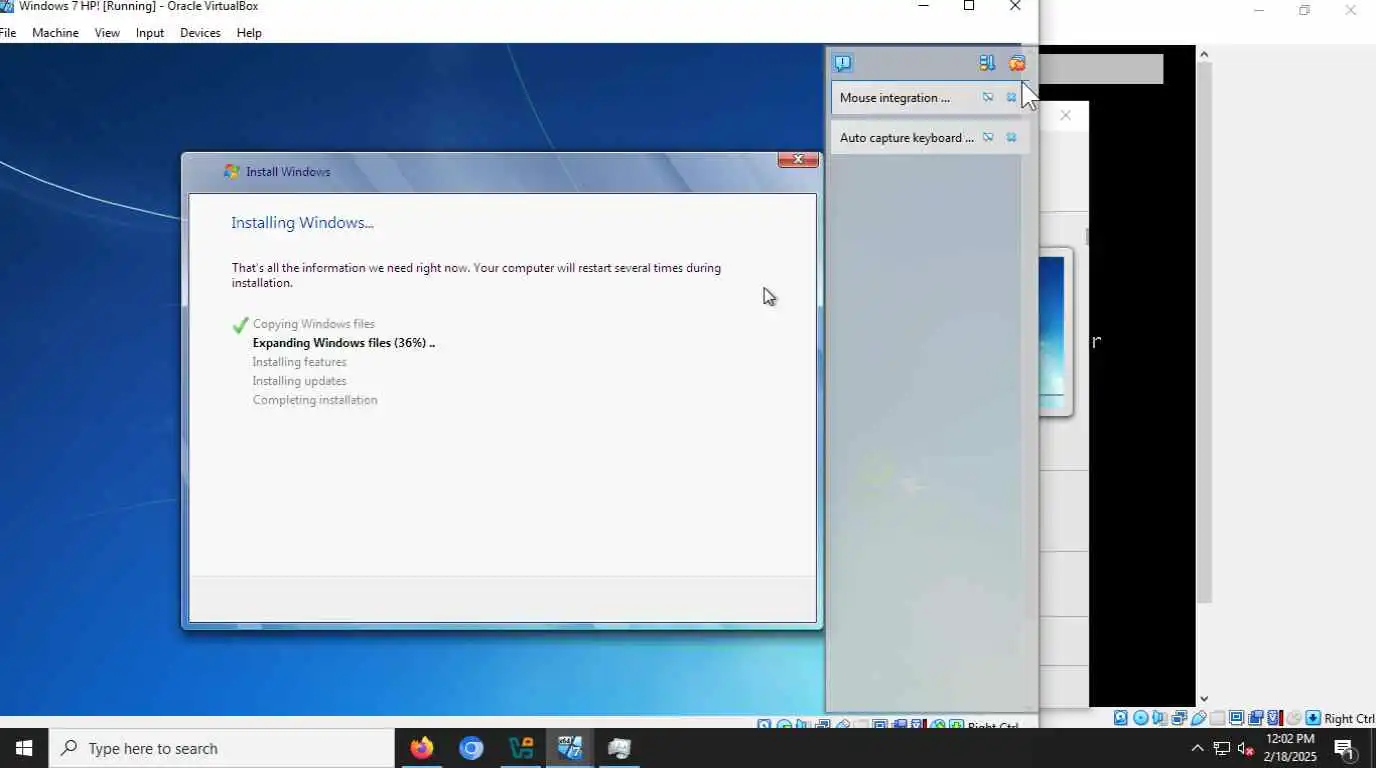
Task: Click the audio indicator in the background VM status bar
Action: (x=1159, y=718)
